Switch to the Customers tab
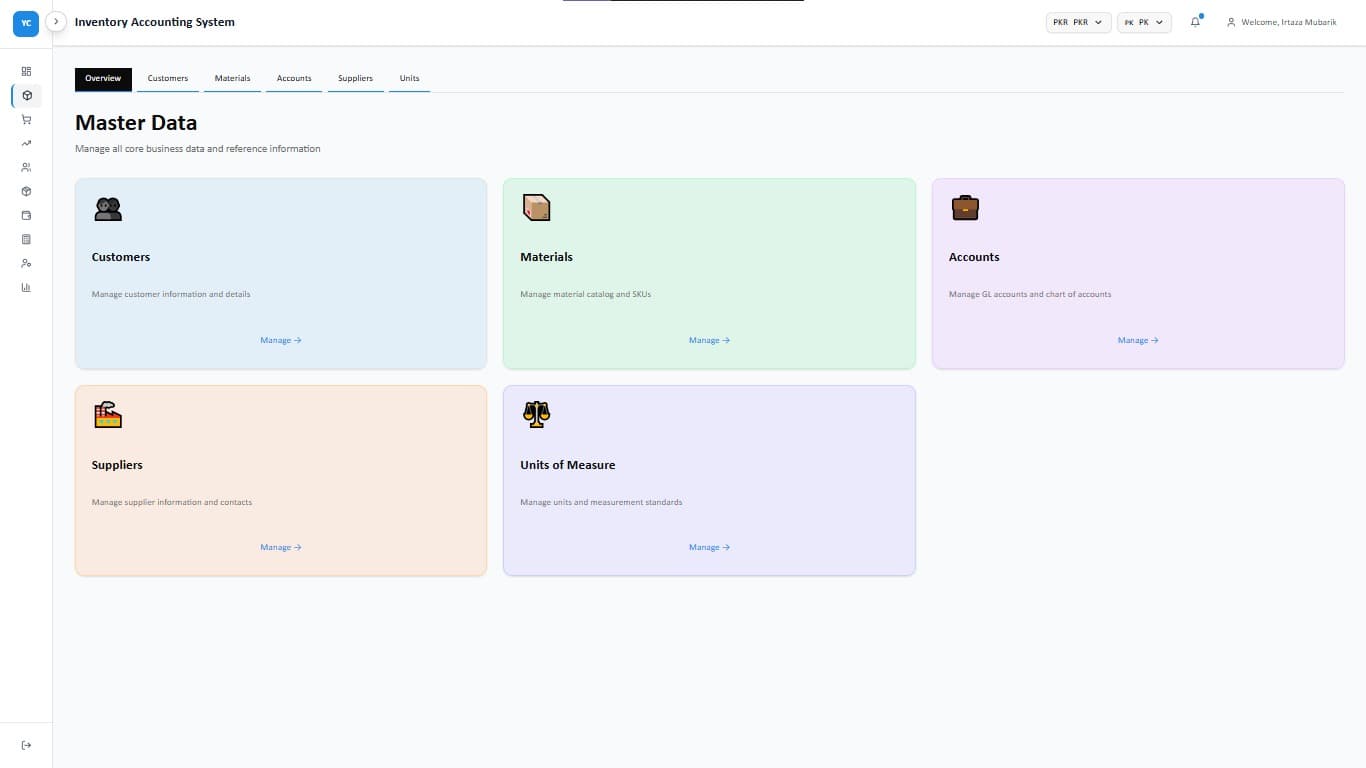The width and height of the screenshot is (1366, 768). click(x=168, y=78)
